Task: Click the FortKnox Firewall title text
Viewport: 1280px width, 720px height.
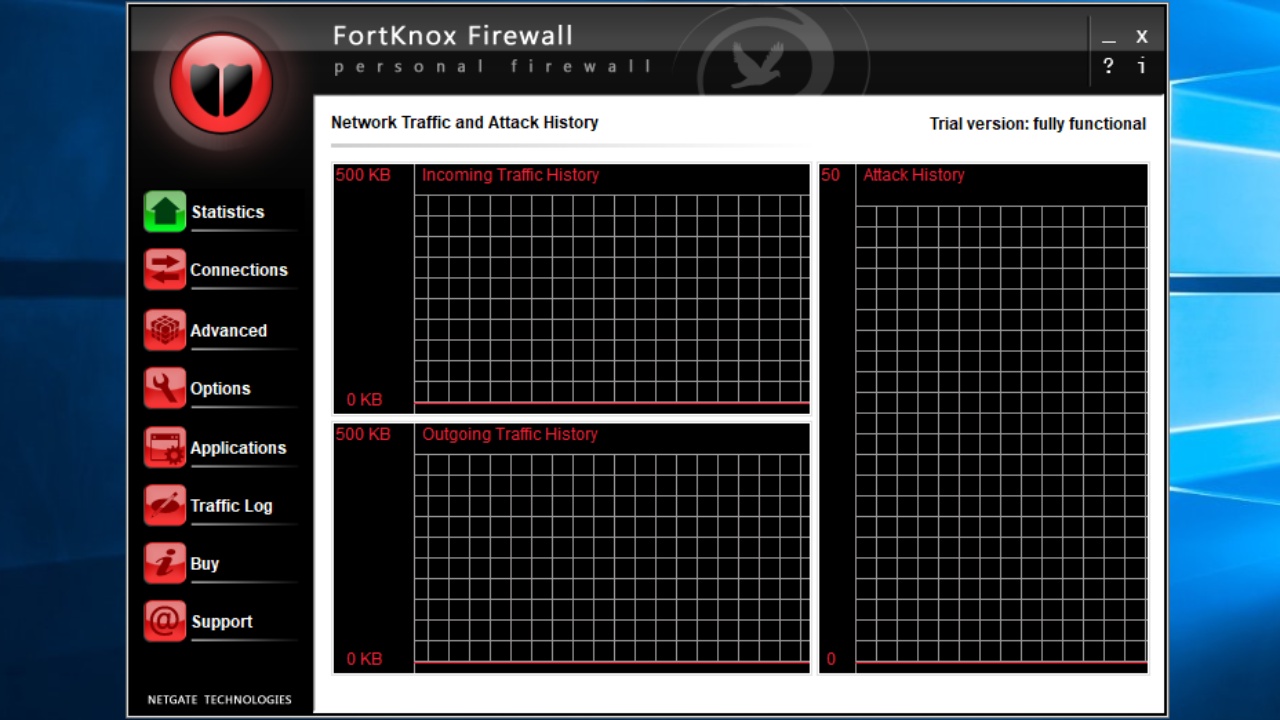Action: click(x=453, y=36)
